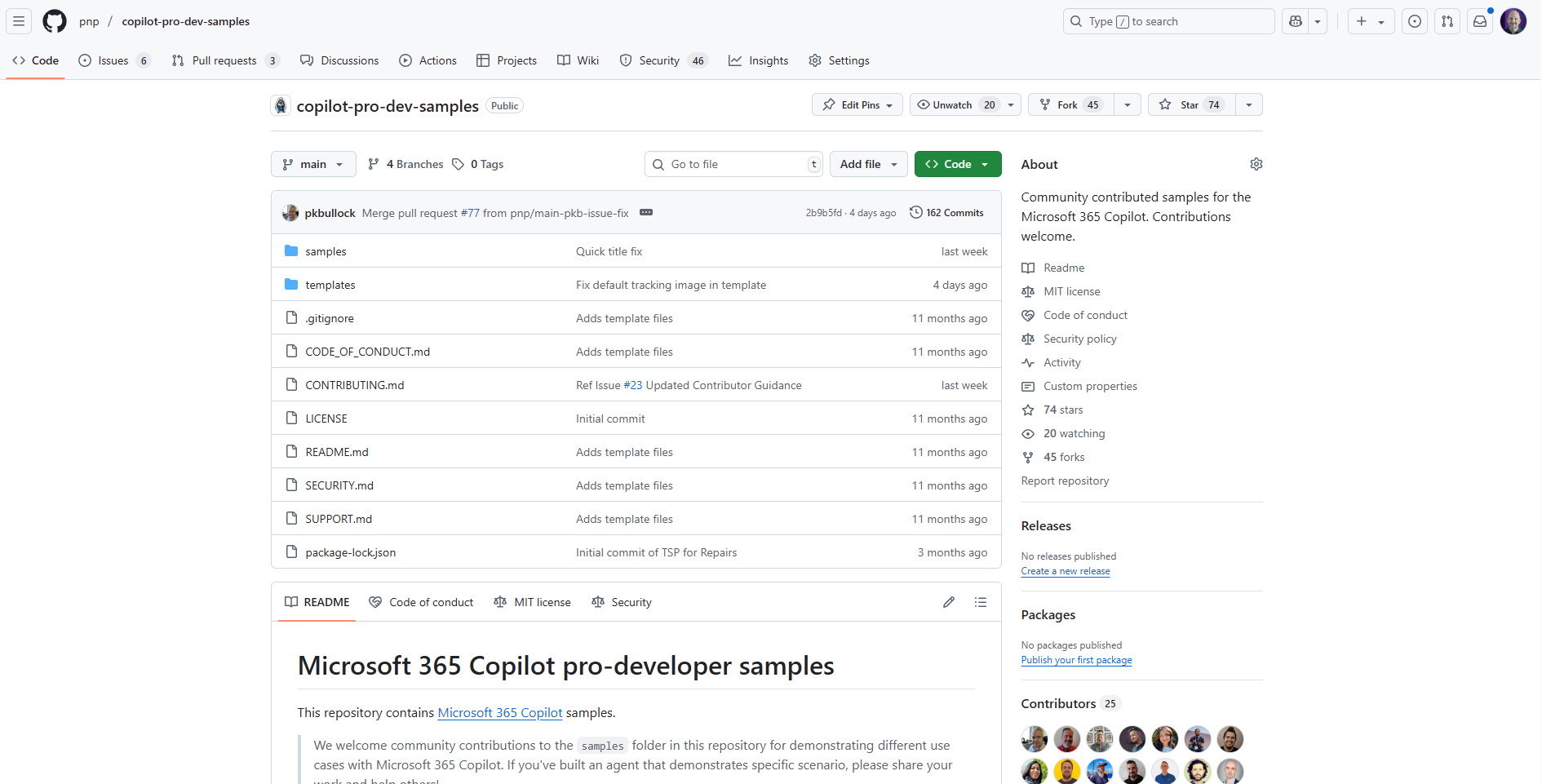Viewport: 1542px width, 784px height.
Task: View the 0 Tags link
Action: pos(478,164)
